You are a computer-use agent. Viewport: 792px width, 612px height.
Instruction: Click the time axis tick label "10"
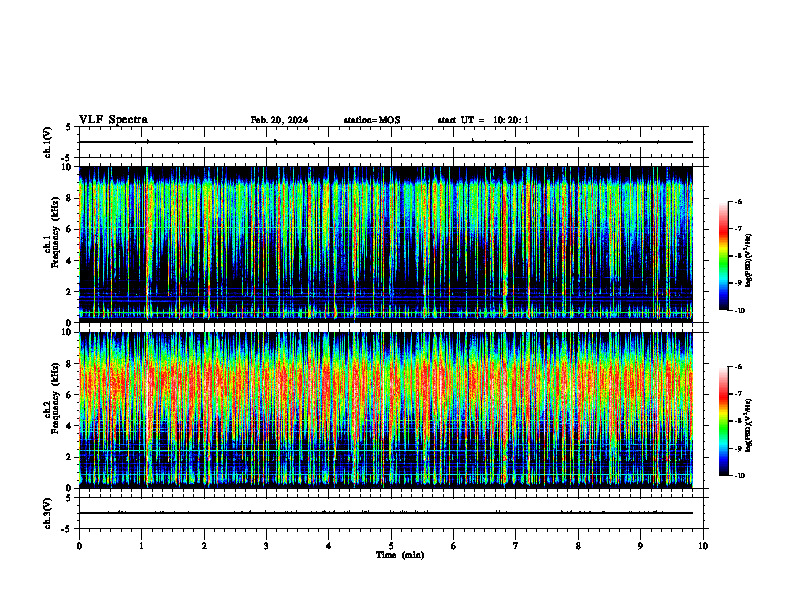coord(703,546)
